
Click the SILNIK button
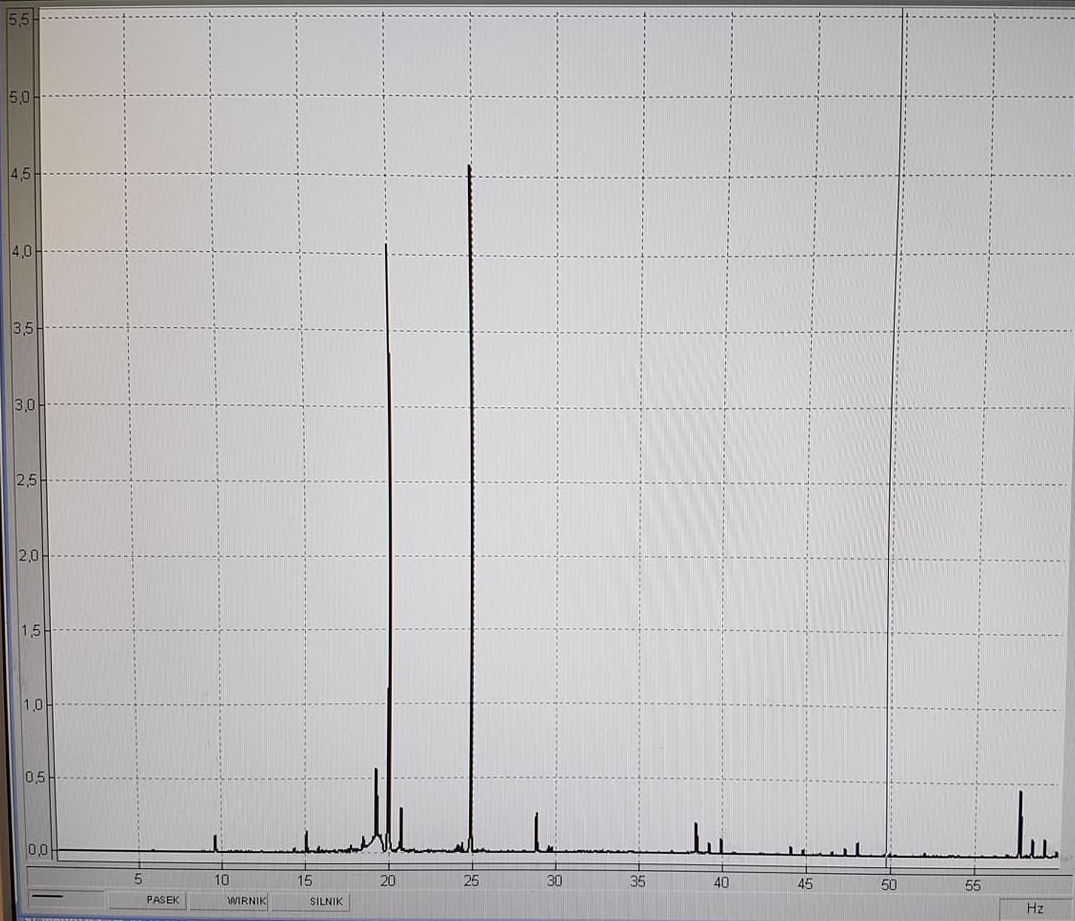(x=311, y=901)
